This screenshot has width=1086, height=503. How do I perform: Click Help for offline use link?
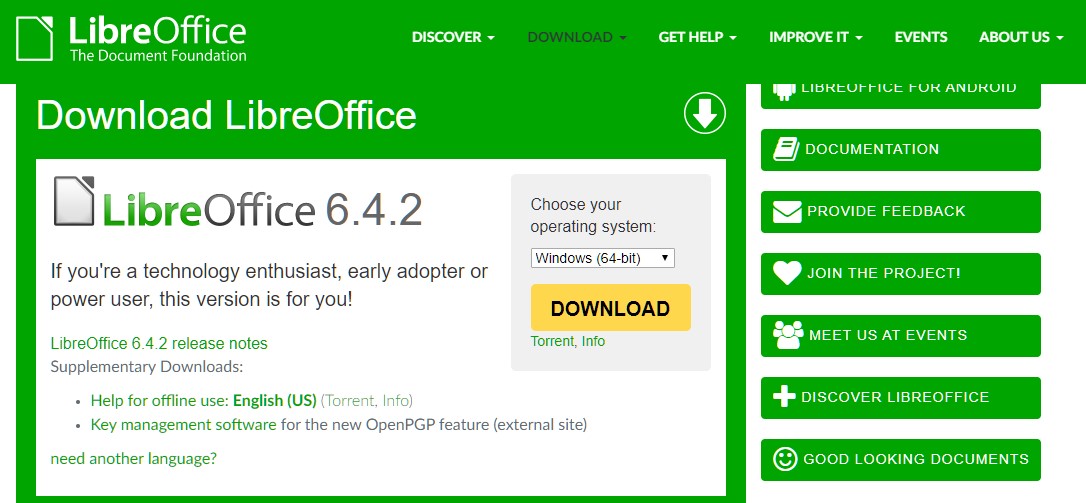pyautogui.click(x=159, y=400)
